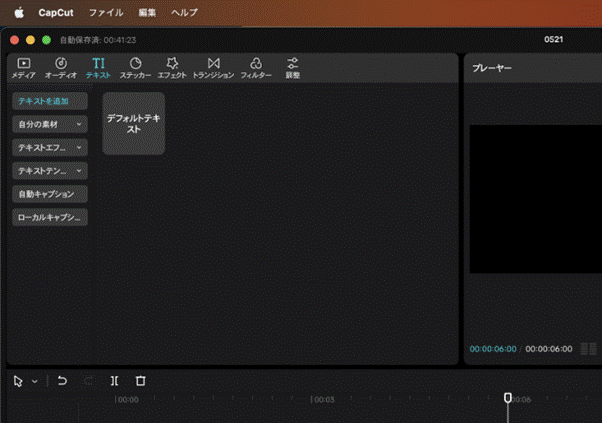Viewport: 602px width, 423px height.
Task: Open the 調整 (Adjustment) tab
Action: [x=293, y=68]
